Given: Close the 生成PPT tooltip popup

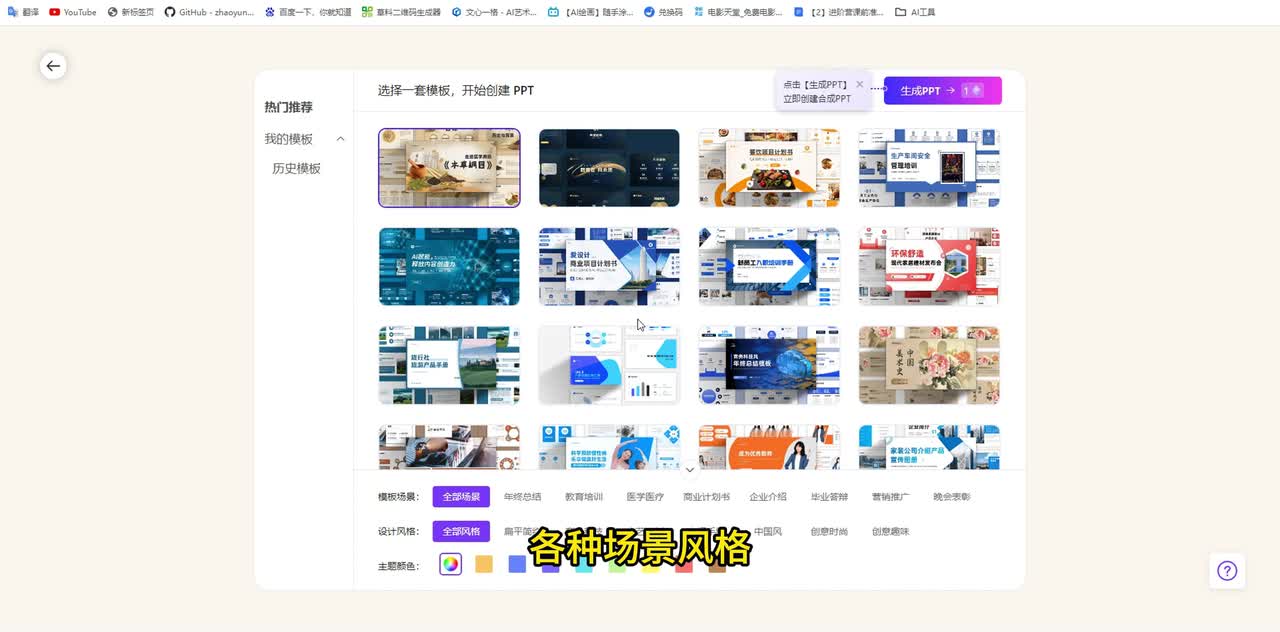Looking at the screenshot, I should pos(859,85).
